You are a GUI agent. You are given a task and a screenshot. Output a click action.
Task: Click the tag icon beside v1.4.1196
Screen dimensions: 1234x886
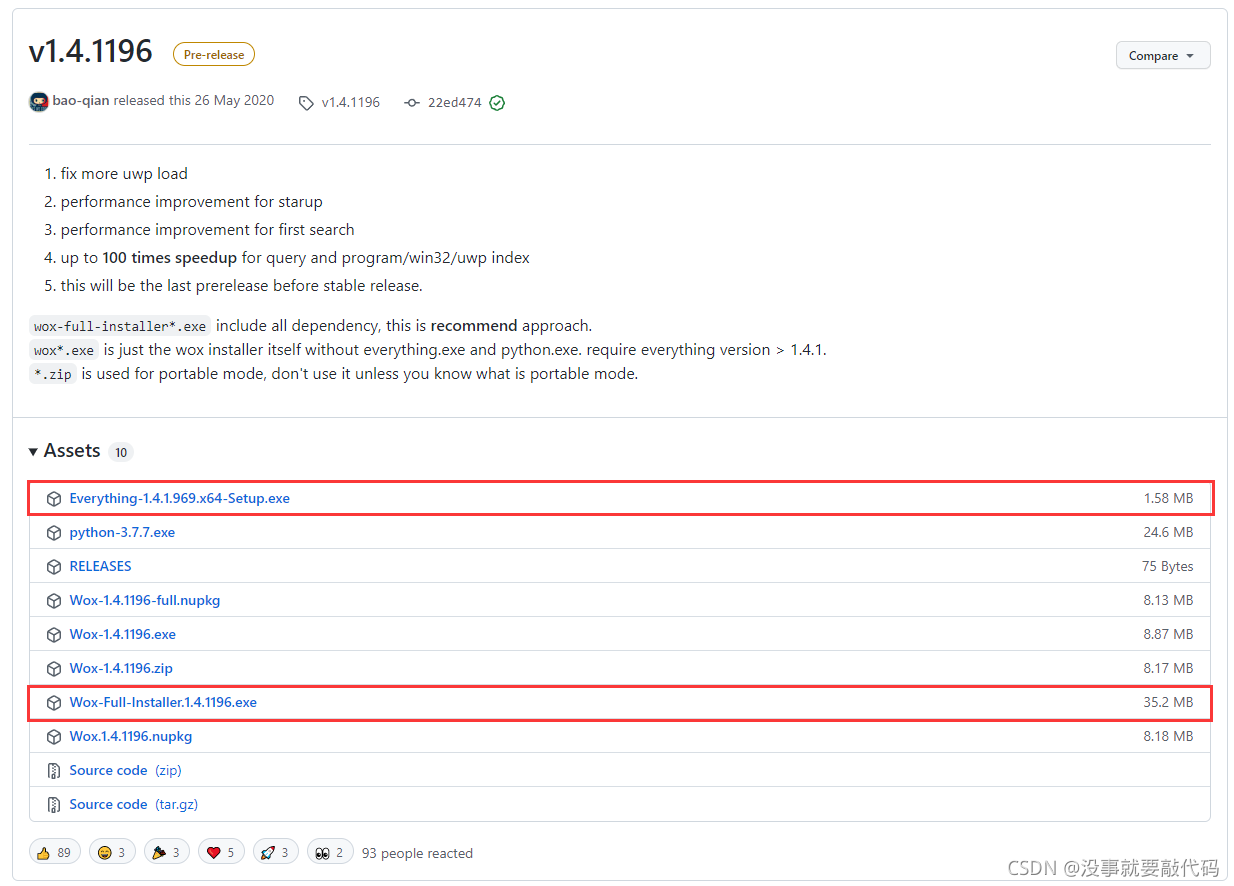click(x=306, y=103)
